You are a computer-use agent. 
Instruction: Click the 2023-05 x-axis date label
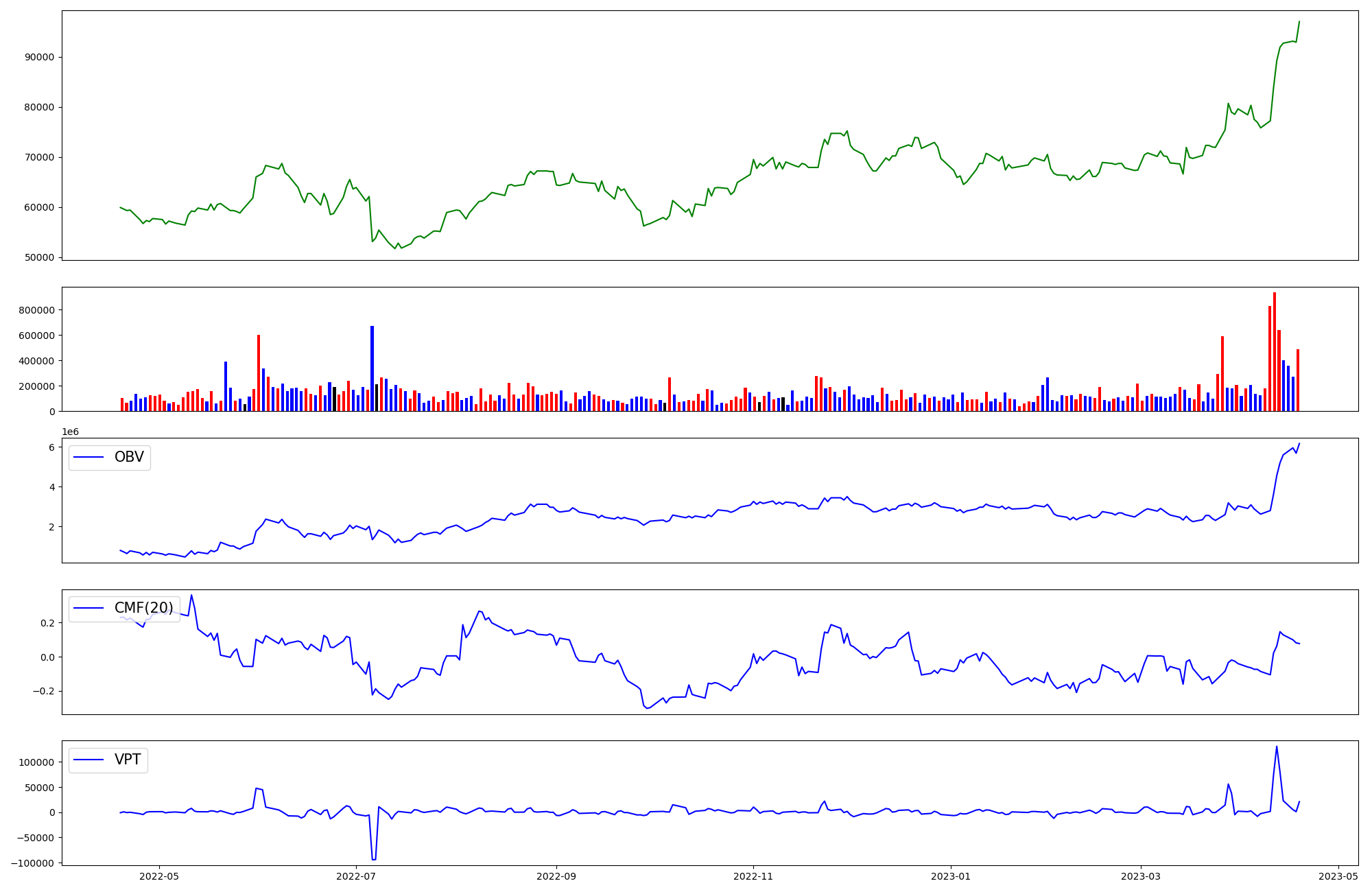(x=1338, y=876)
